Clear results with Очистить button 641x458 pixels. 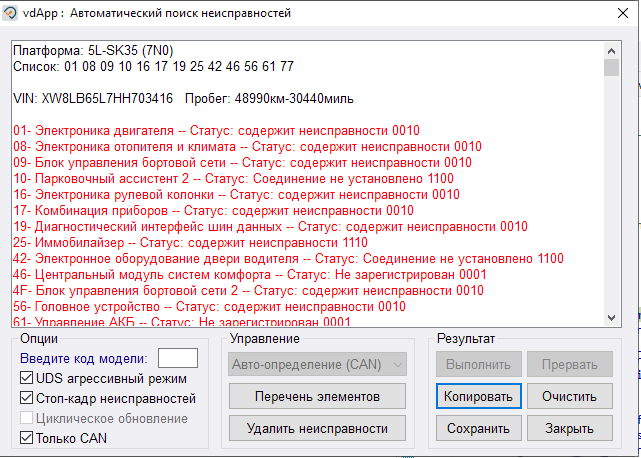coord(569,396)
